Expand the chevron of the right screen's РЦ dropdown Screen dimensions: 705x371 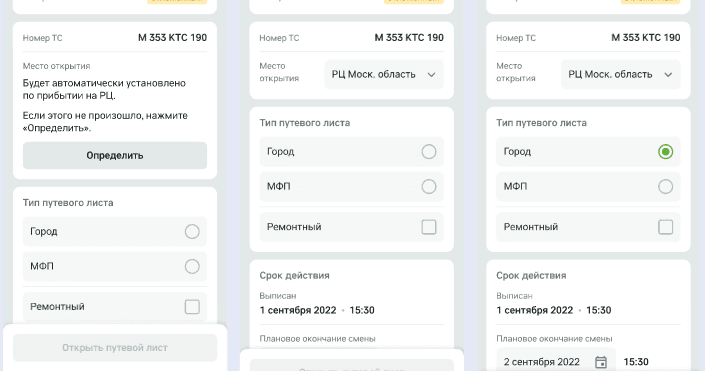coord(668,75)
